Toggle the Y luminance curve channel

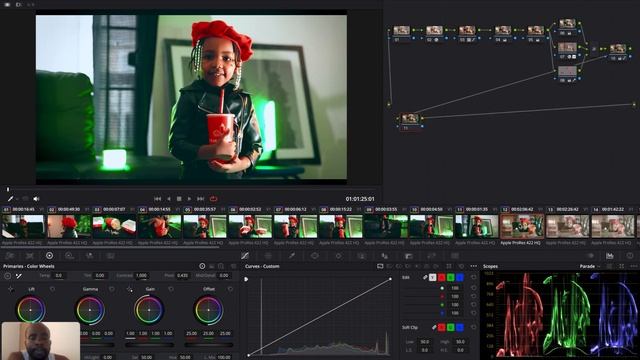pos(433,278)
